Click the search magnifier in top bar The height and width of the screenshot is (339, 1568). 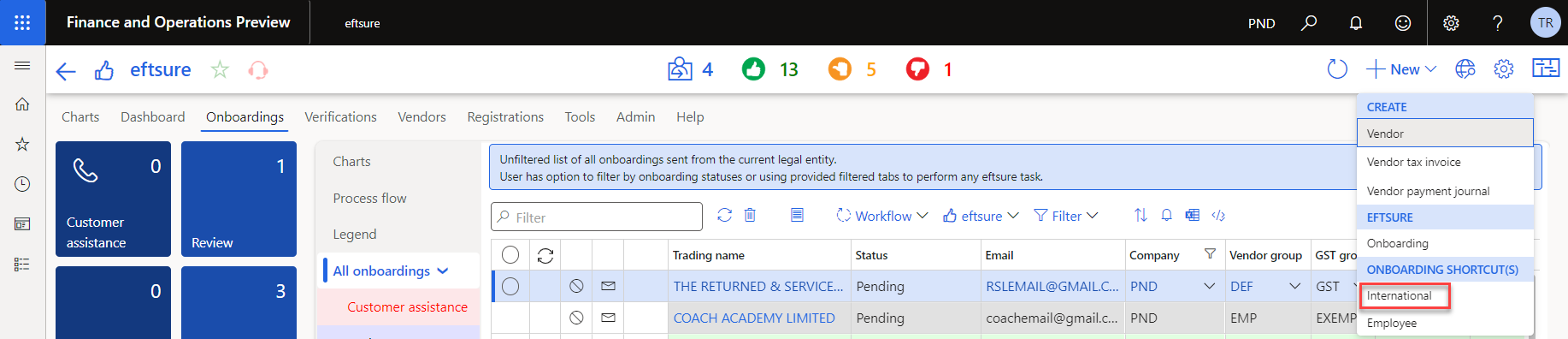[1309, 23]
